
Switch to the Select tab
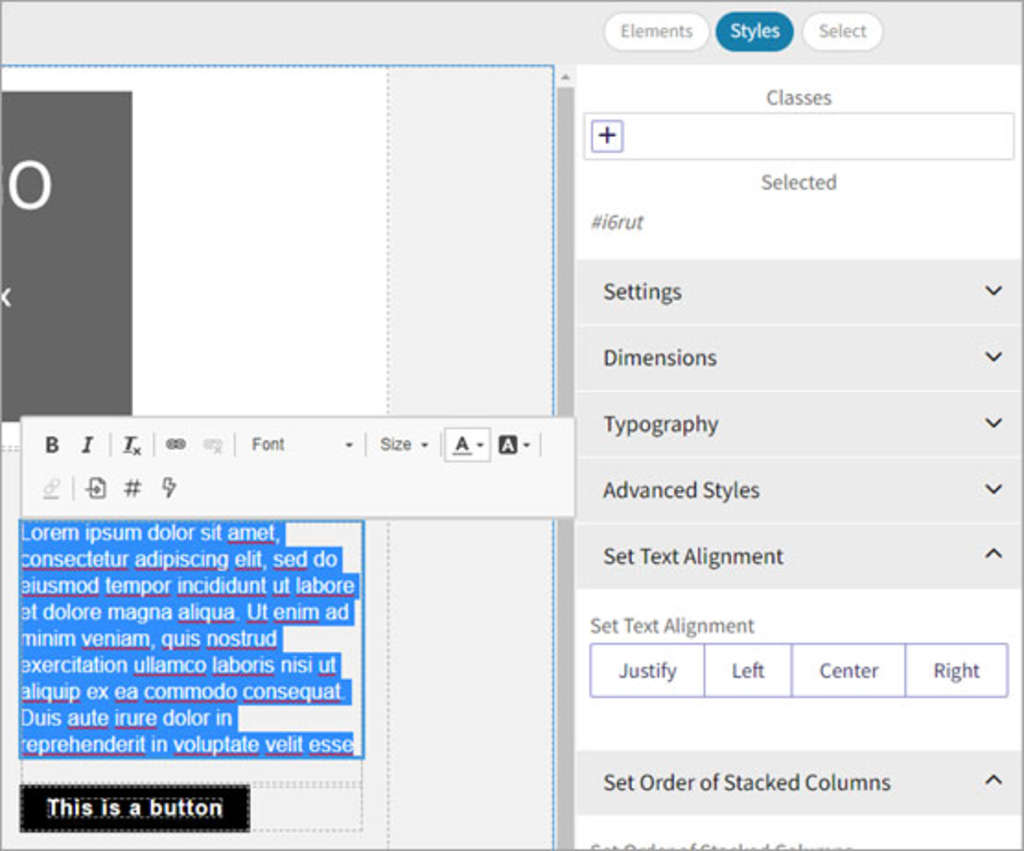click(x=842, y=31)
